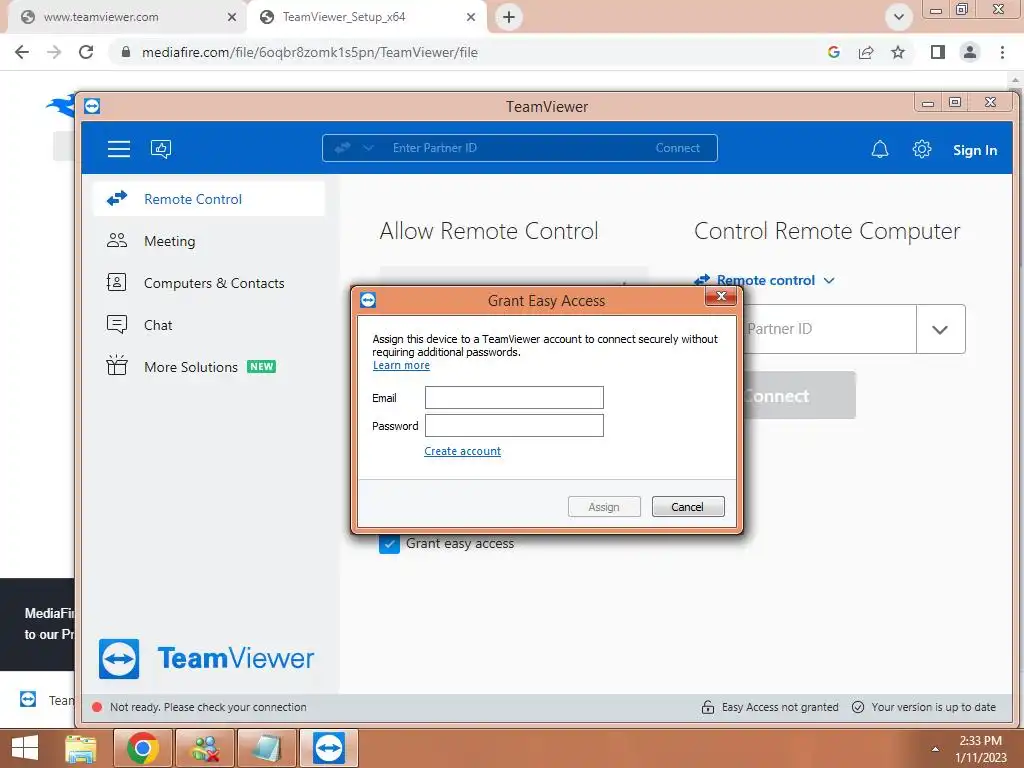
Task: Click Sign In in TeamViewer header
Action: coord(974,150)
